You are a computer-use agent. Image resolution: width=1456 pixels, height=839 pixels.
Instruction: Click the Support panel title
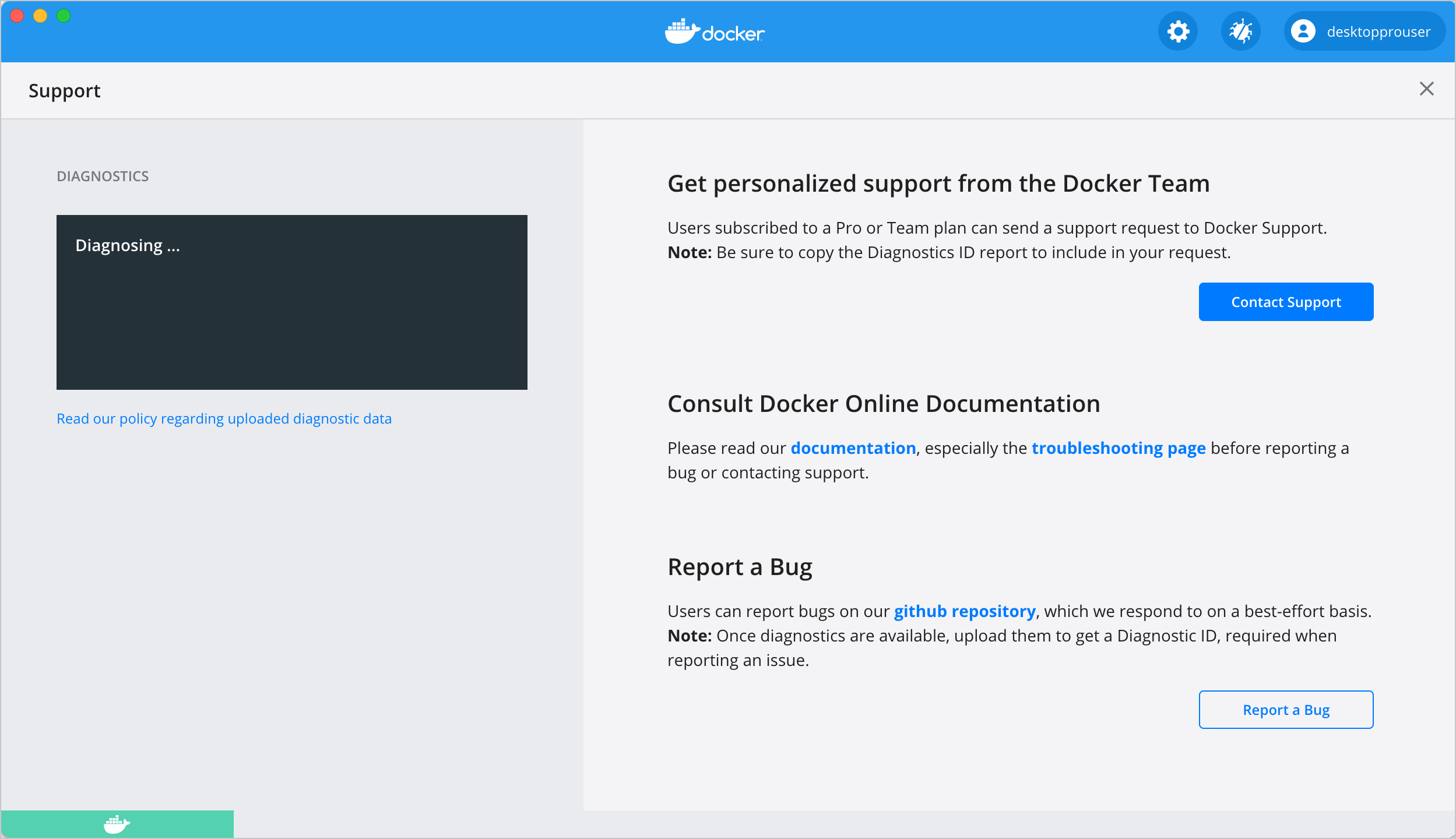coord(65,91)
